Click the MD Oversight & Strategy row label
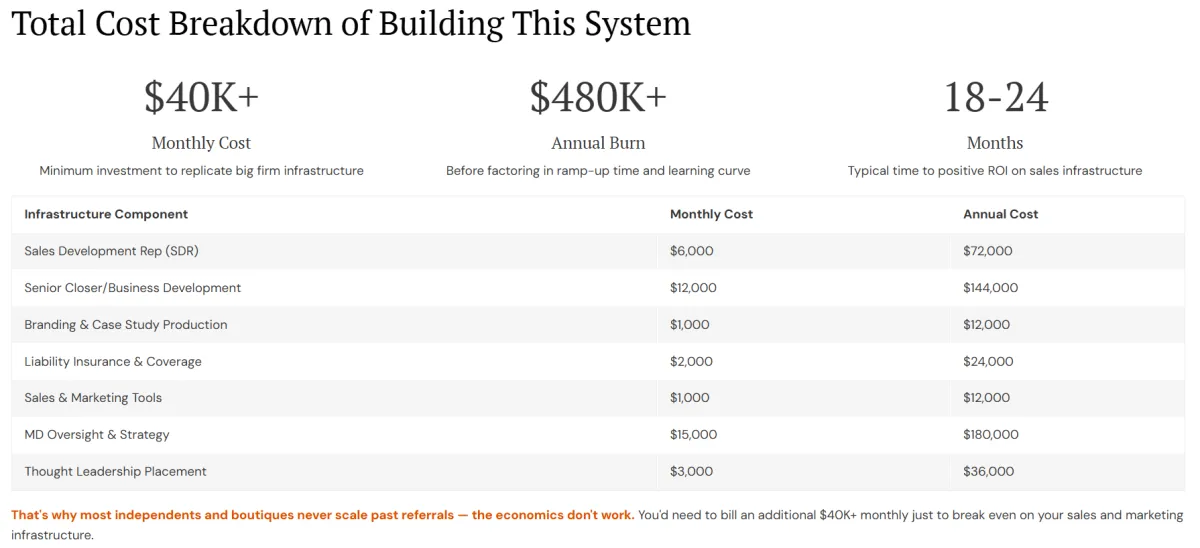This screenshot has height=548, width=1200. point(97,435)
